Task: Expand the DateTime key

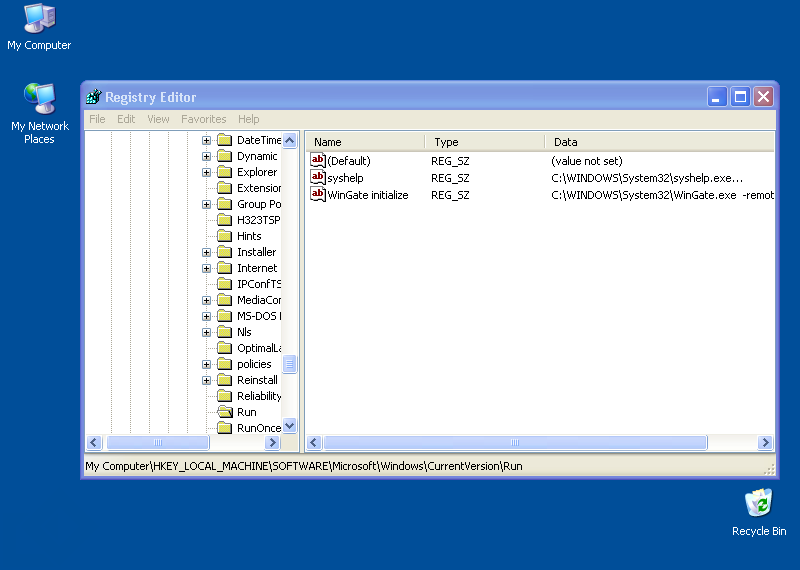Action: 206,140
